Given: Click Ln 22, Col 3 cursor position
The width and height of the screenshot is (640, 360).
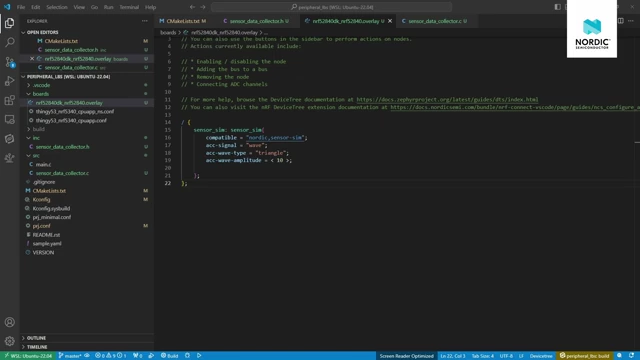Looking at the screenshot, I should 453,356.
